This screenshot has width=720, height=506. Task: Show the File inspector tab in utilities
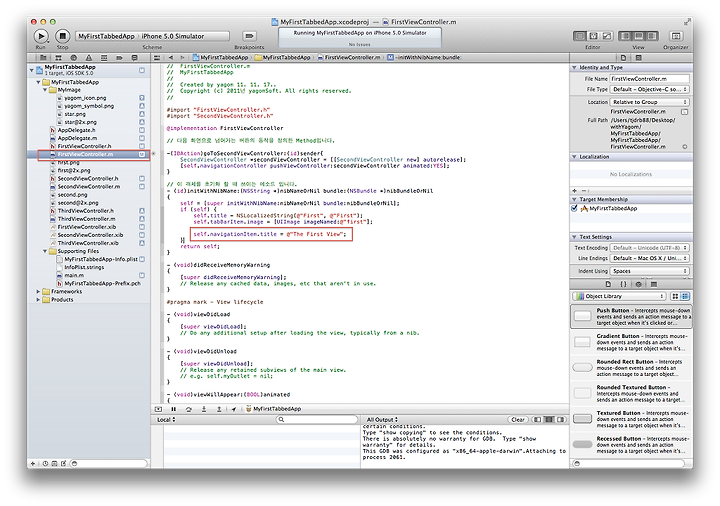click(x=623, y=58)
